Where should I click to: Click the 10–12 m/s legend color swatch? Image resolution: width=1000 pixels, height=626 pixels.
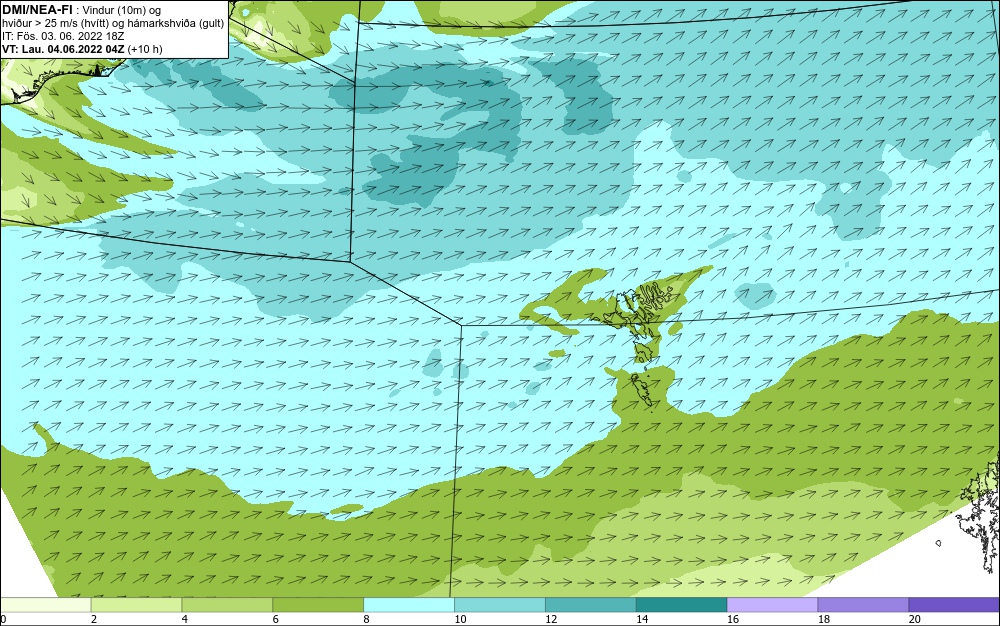pyautogui.click(x=500, y=605)
